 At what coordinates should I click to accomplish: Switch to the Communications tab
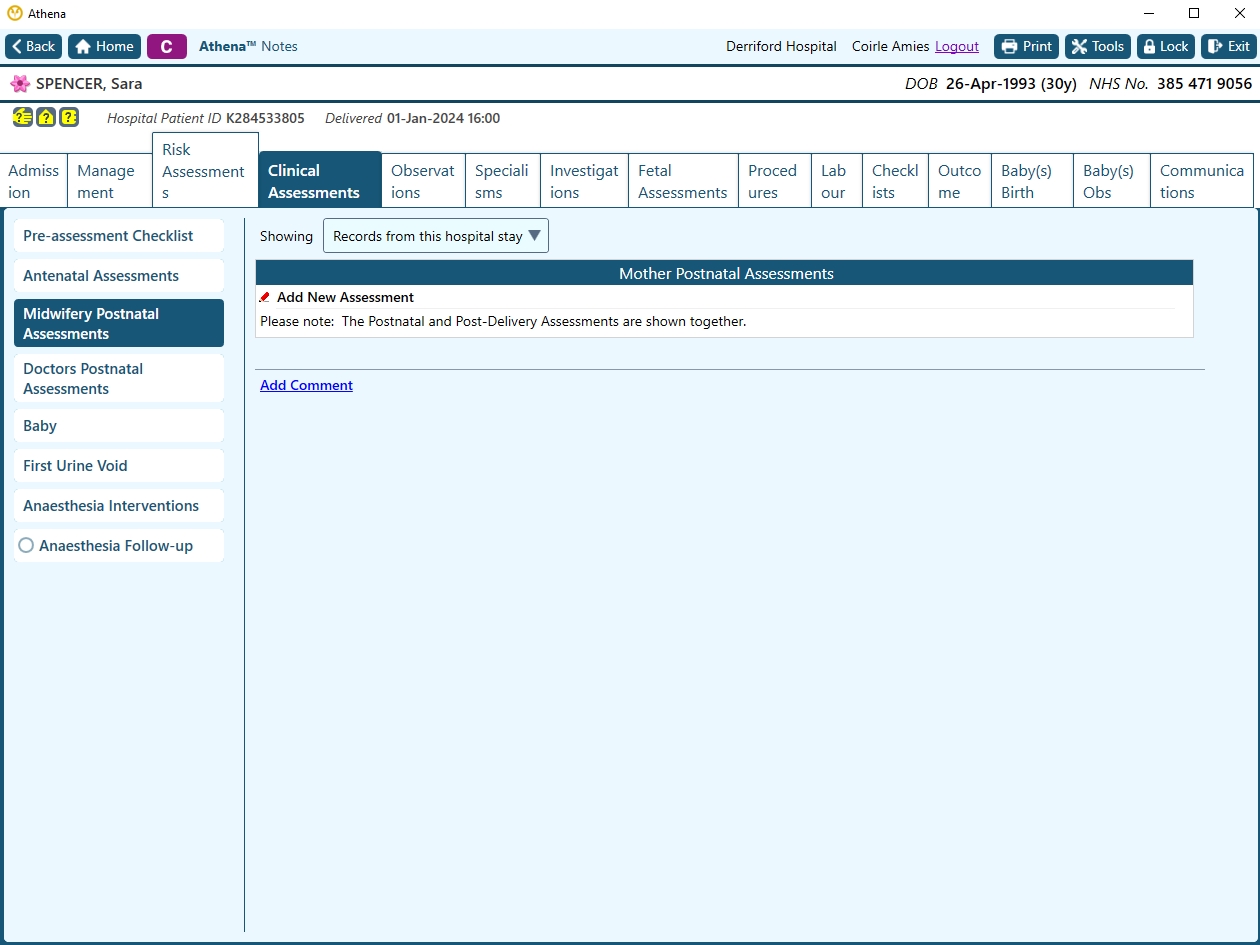pos(1202,181)
